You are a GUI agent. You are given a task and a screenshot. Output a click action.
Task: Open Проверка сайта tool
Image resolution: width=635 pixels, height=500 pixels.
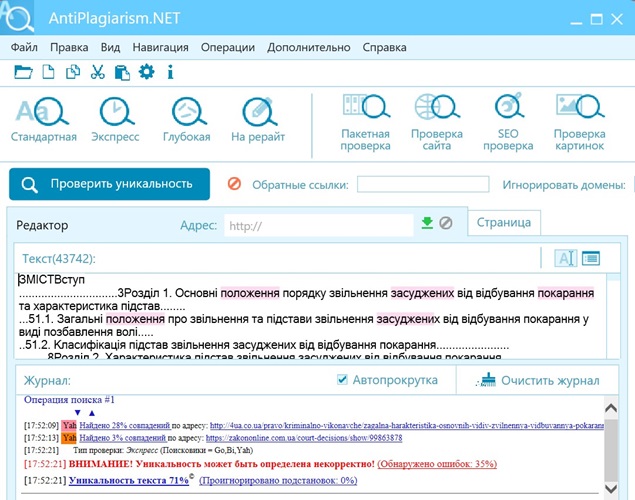(437, 123)
